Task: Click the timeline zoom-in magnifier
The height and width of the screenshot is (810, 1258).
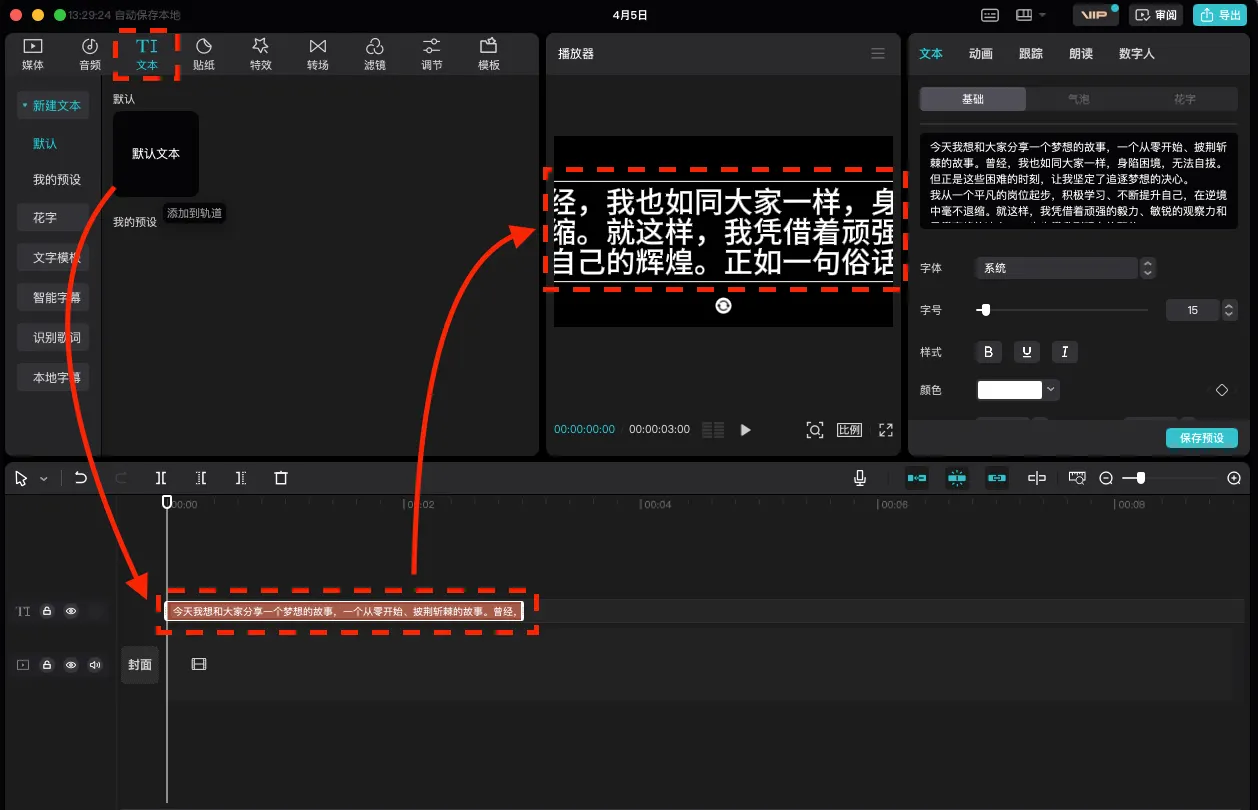Action: 1234,478
